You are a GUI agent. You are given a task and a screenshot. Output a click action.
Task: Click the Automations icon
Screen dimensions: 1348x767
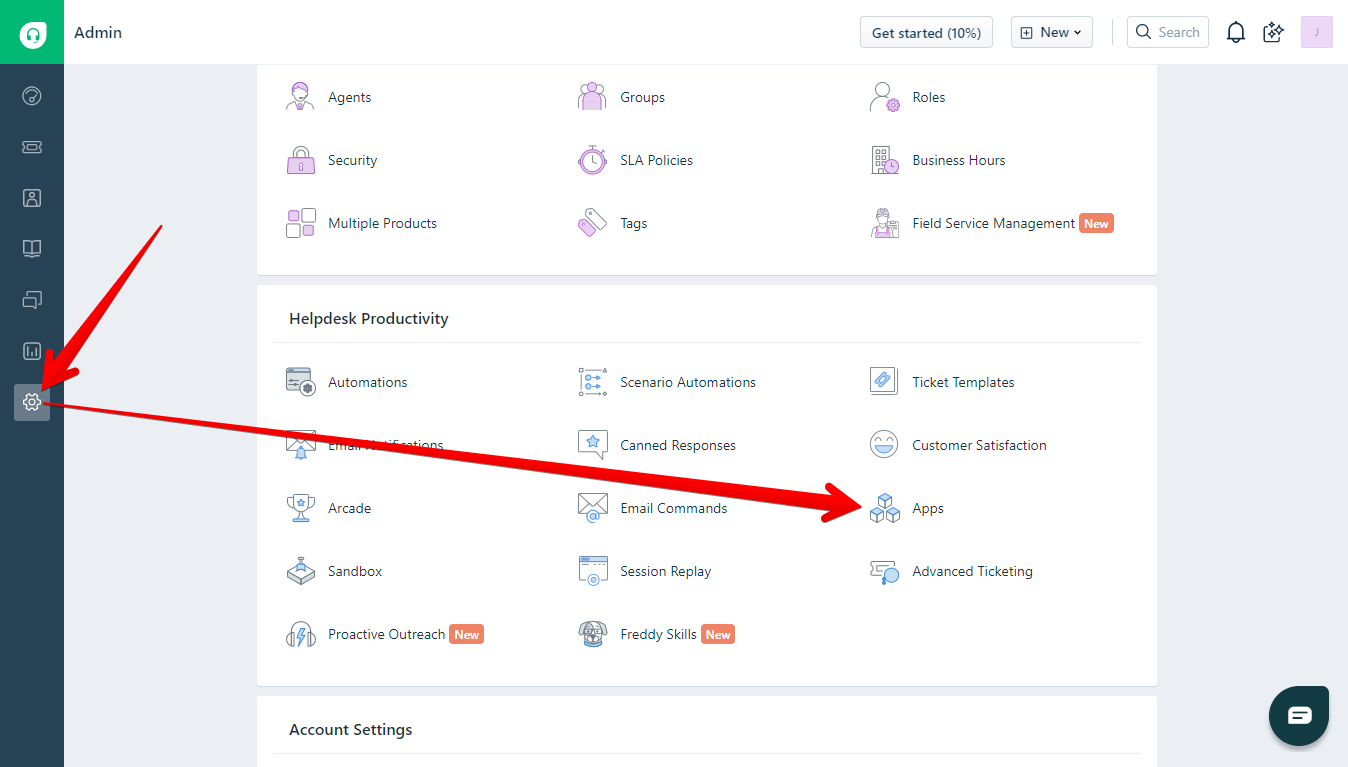tap(300, 382)
